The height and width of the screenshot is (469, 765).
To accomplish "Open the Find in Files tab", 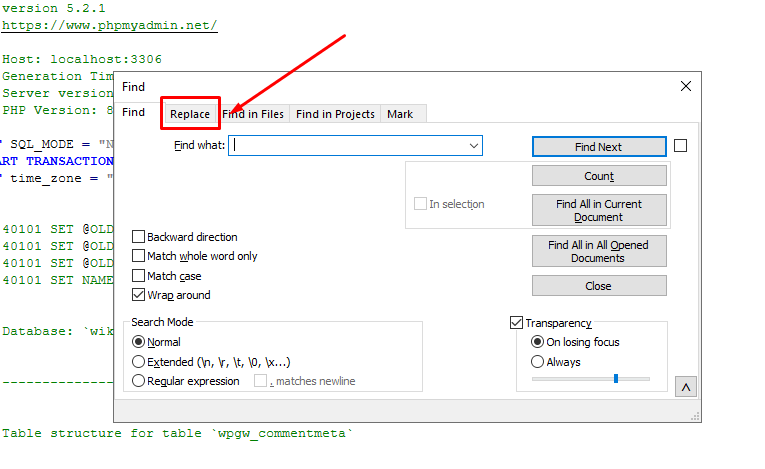I will (254, 114).
